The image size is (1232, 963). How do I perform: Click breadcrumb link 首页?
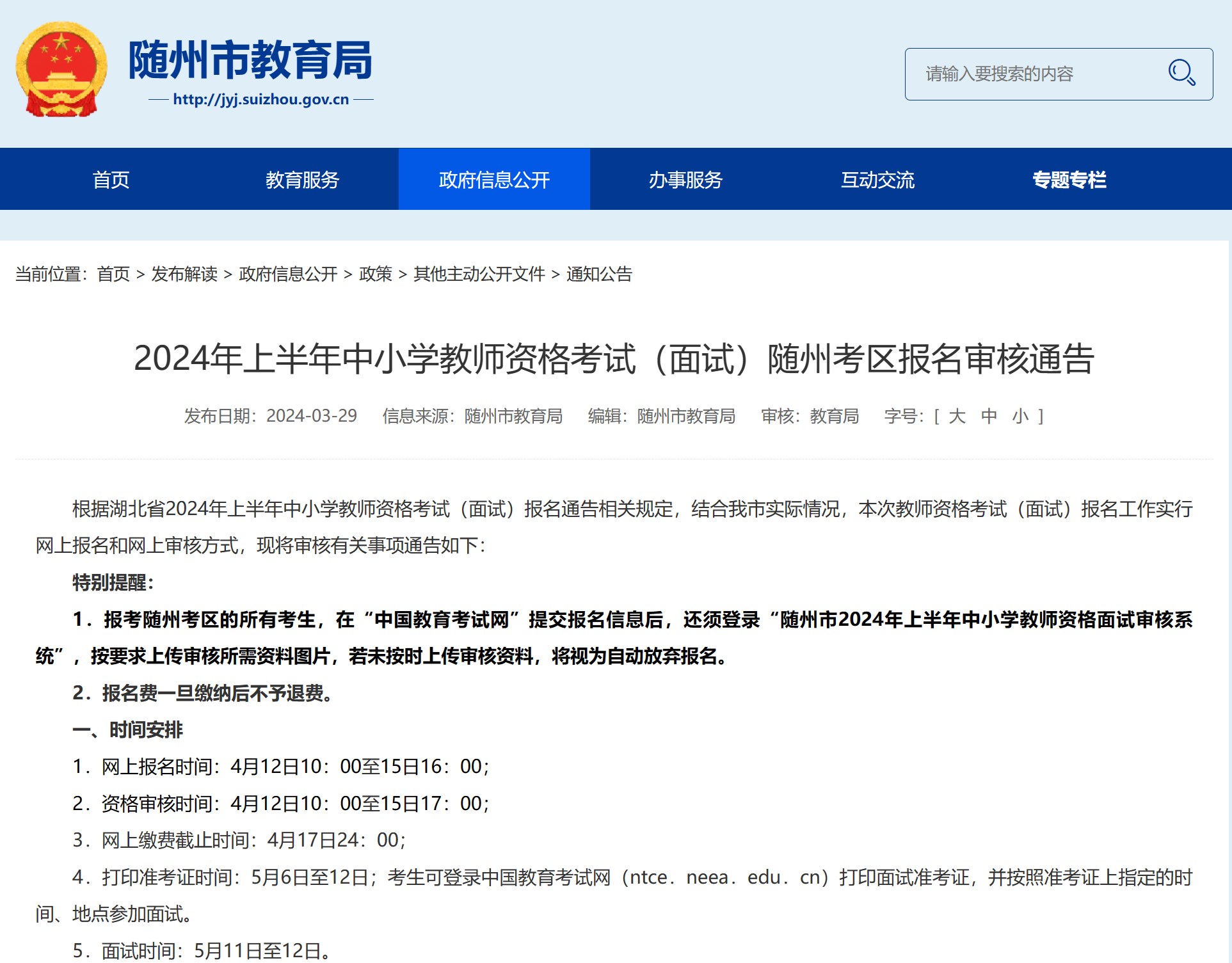point(113,275)
